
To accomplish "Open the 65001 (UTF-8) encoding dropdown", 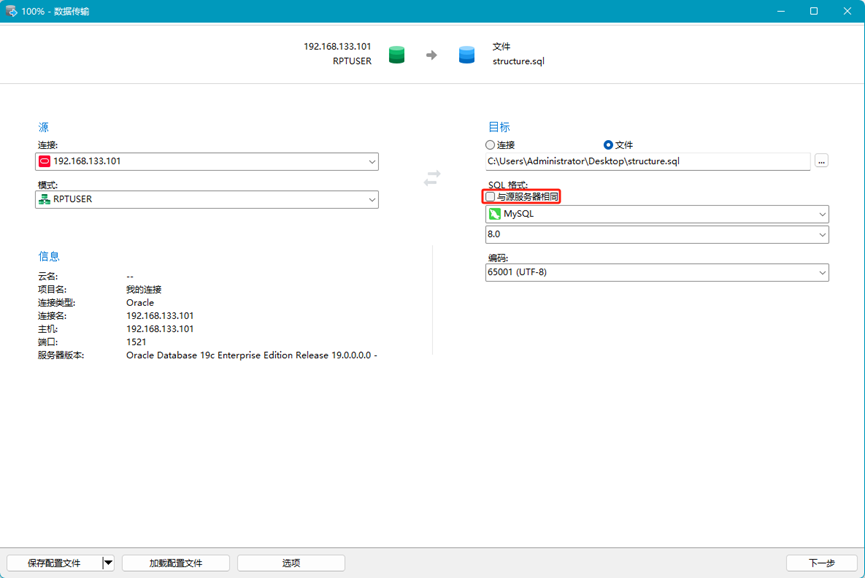I will coord(657,272).
